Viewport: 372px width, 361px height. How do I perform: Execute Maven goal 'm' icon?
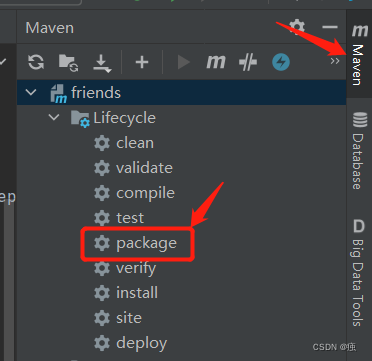216,62
